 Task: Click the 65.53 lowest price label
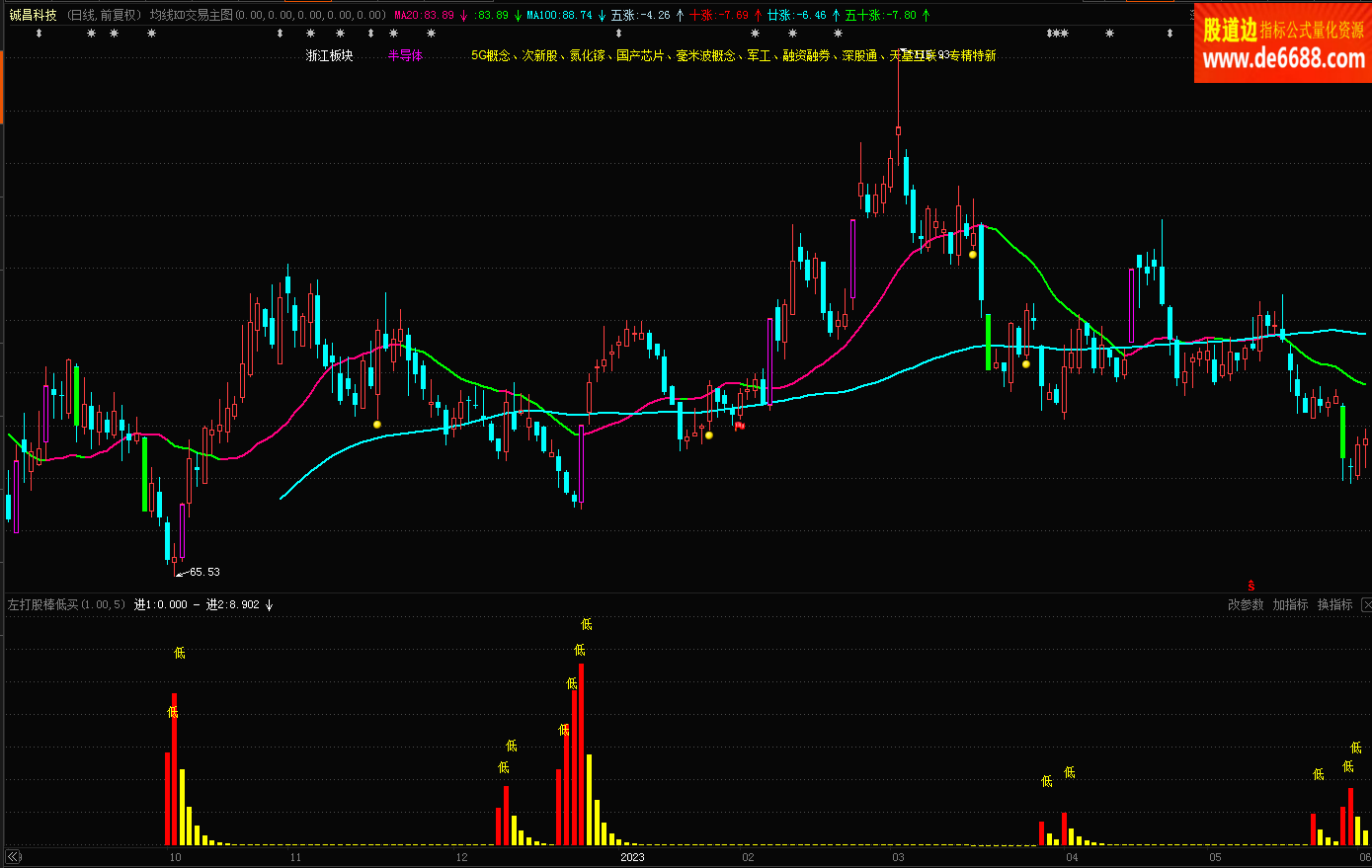[x=204, y=572]
